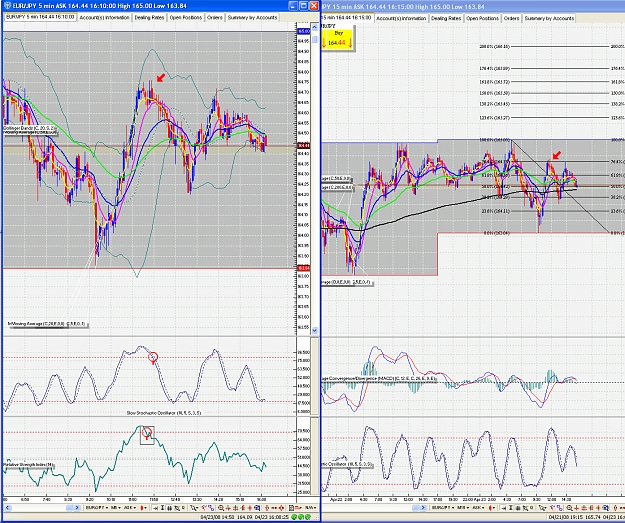Click the red crosshair icon in 15 min toolbar

point(576,508)
